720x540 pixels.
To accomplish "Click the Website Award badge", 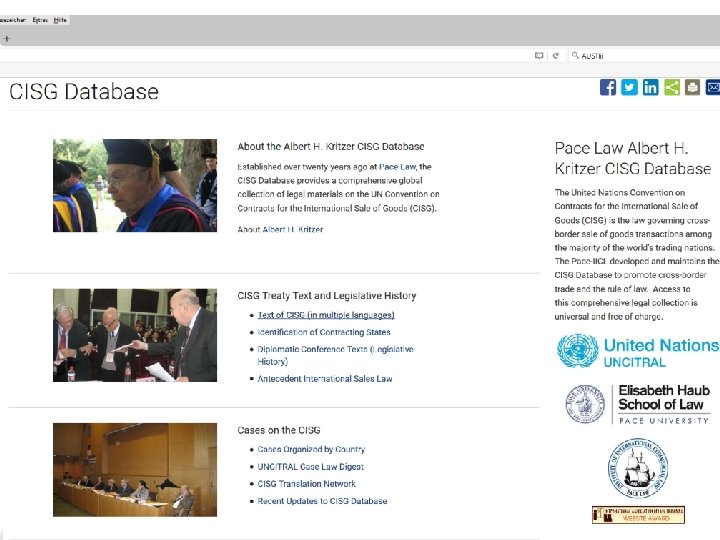I will coord(638,515).
